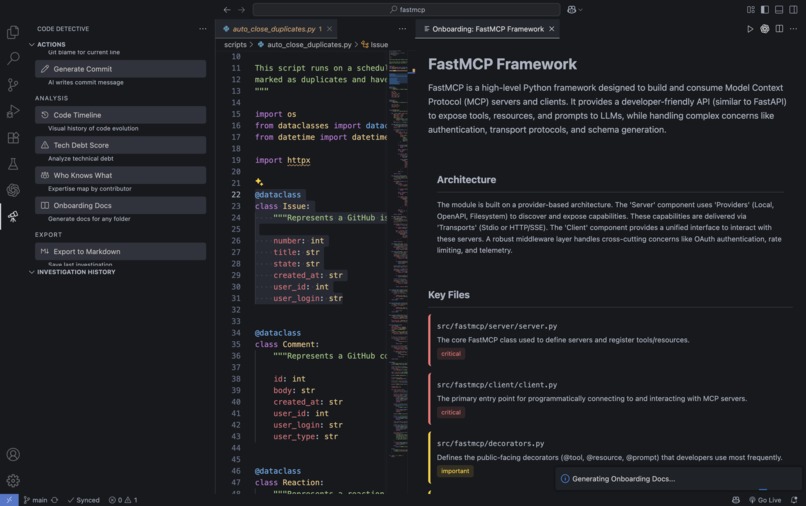Run the Tech Debt Score analysis
Screen dimensions: 806x506
(x=120, y=145)
